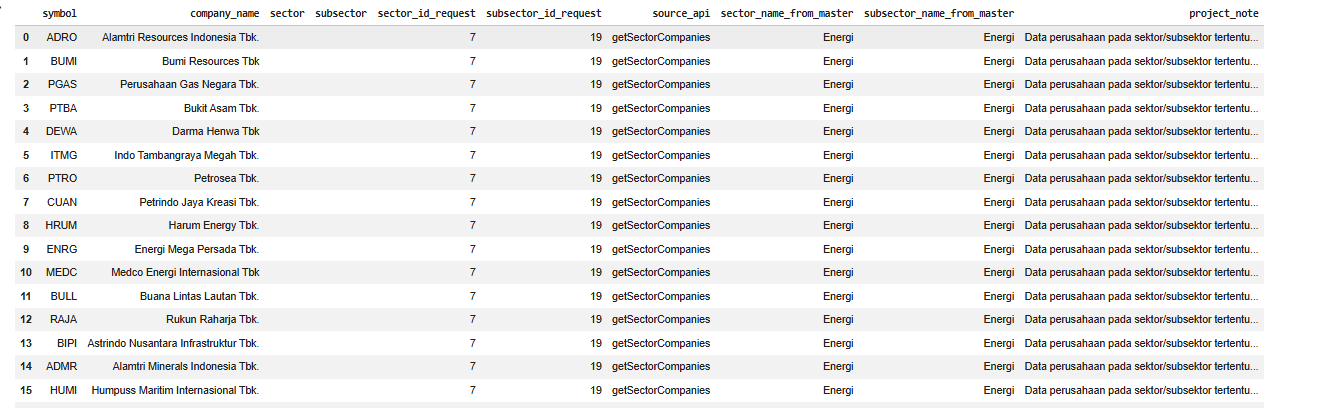This screenshot has width=1339, height=408.
Task: Select the ADMR symbol cell
Action: click(62, 366)
